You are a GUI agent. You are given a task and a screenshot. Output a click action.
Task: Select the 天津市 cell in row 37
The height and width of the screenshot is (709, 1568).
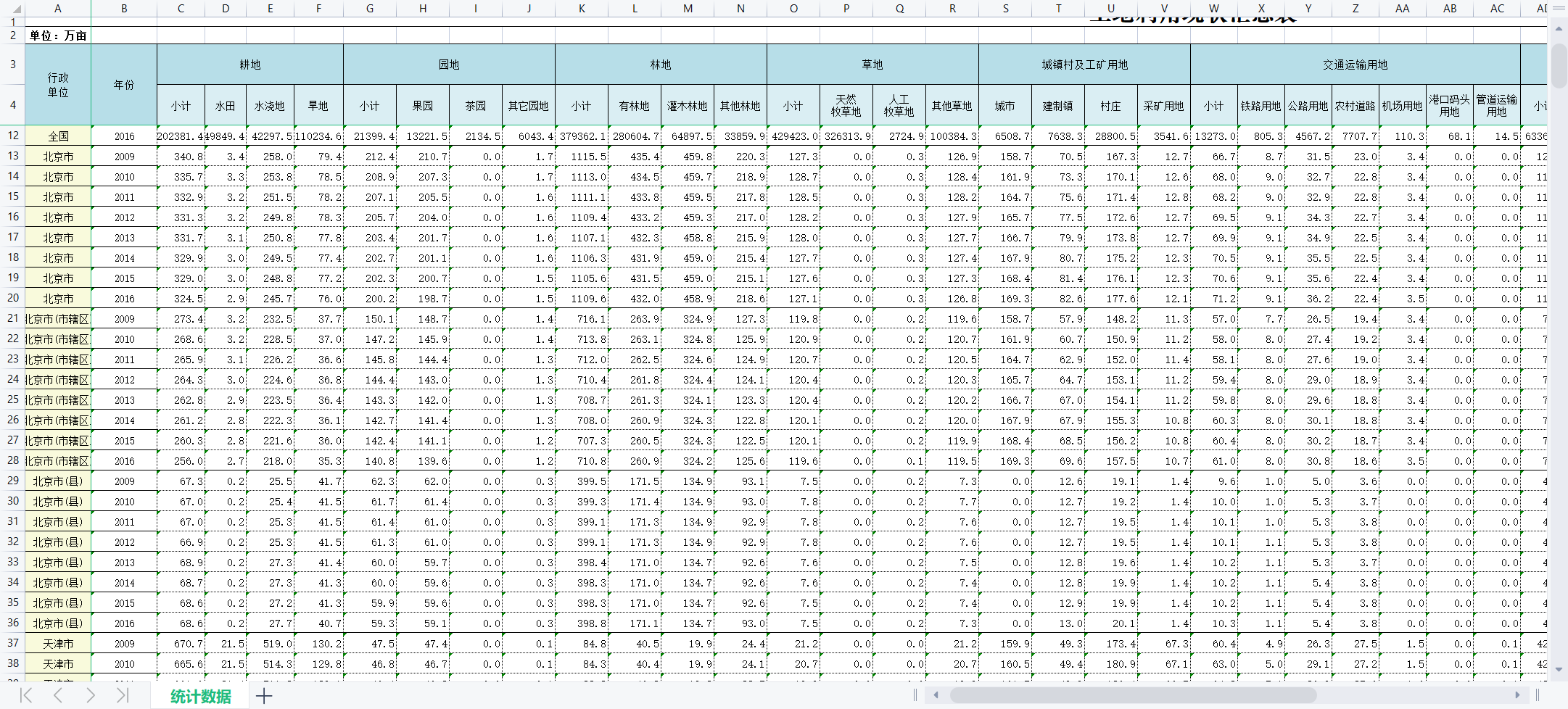pyautogui.click(x=58, y=644)
